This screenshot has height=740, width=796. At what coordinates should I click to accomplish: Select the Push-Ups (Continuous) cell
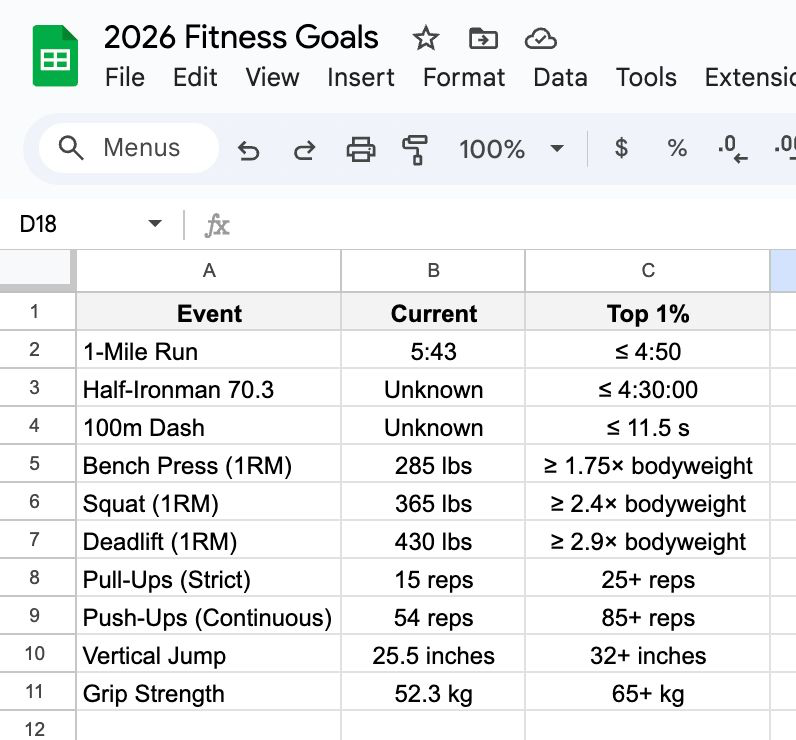pos(209,616)
